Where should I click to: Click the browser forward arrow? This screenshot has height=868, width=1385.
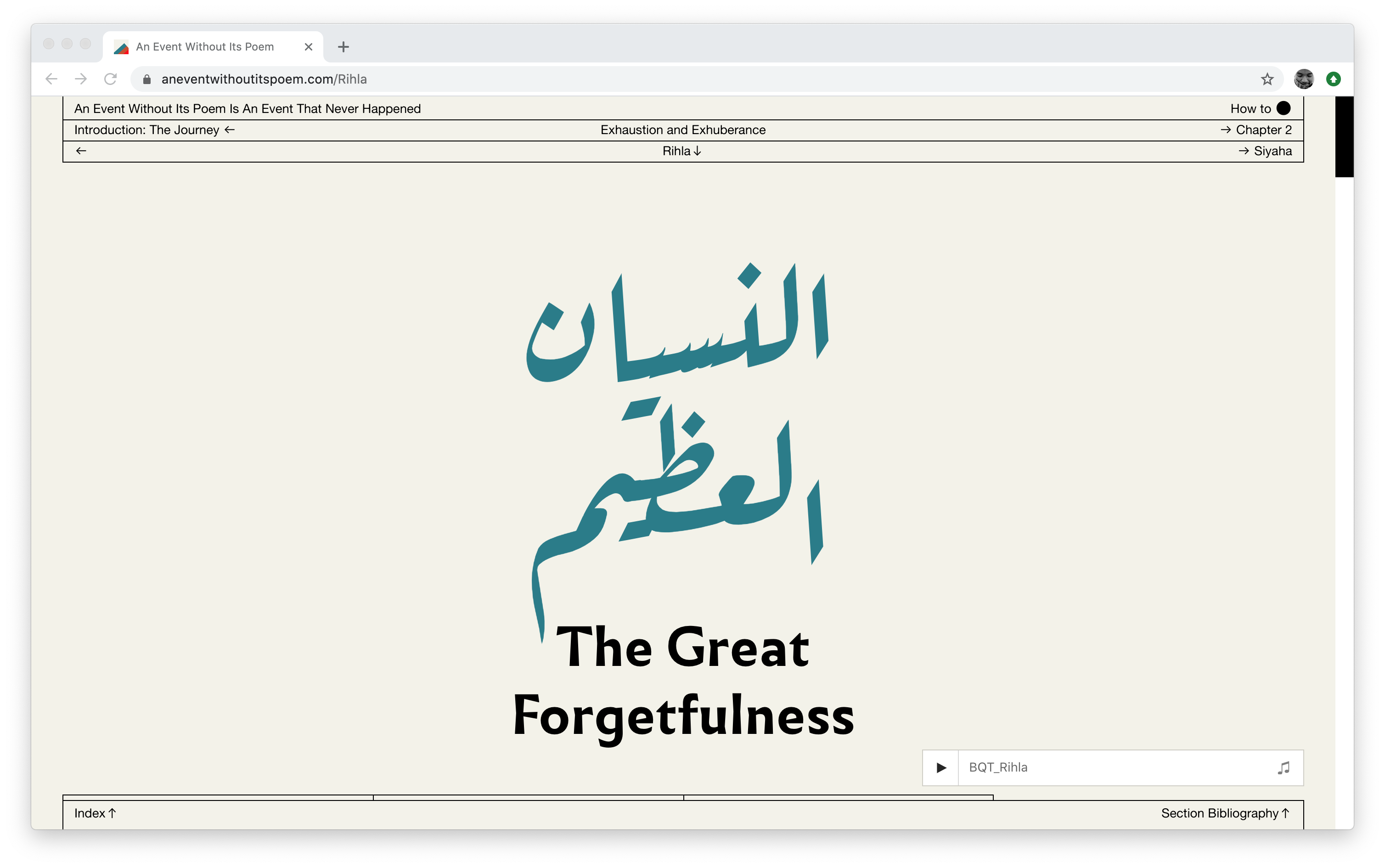click(81, 79)
